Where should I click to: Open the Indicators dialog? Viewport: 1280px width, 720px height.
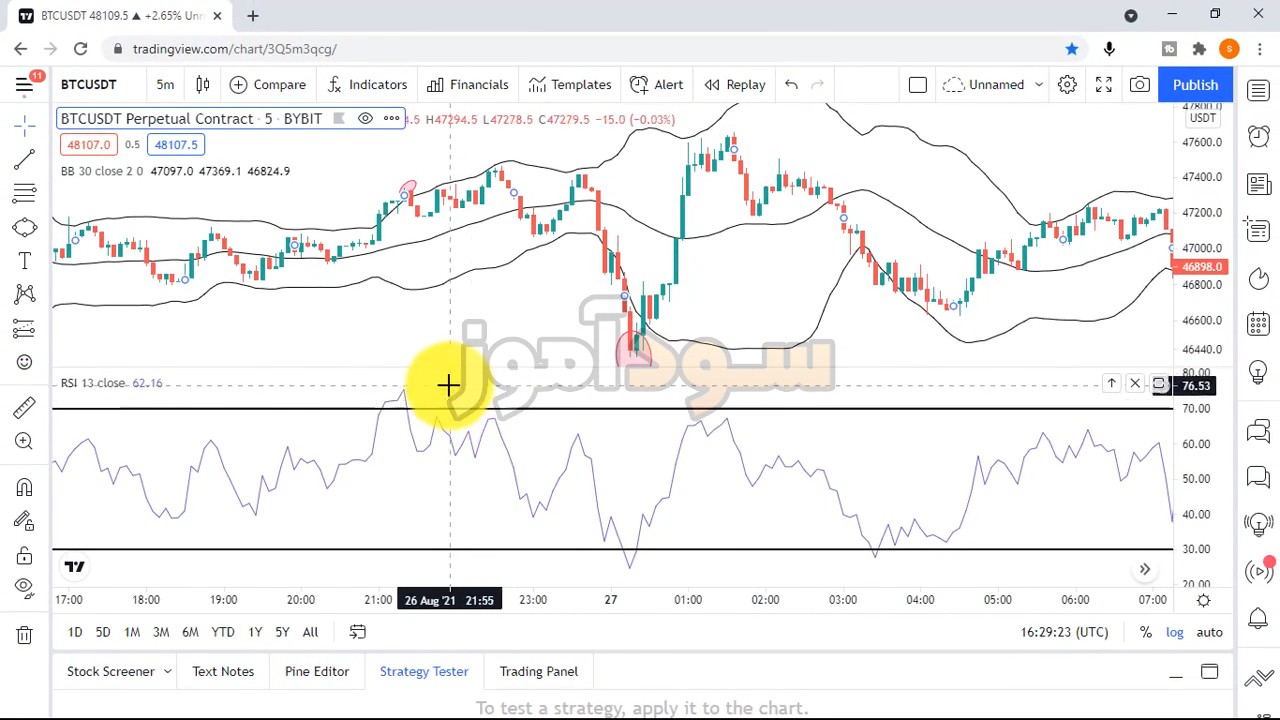pyautogui.click(x=367, y=85)
